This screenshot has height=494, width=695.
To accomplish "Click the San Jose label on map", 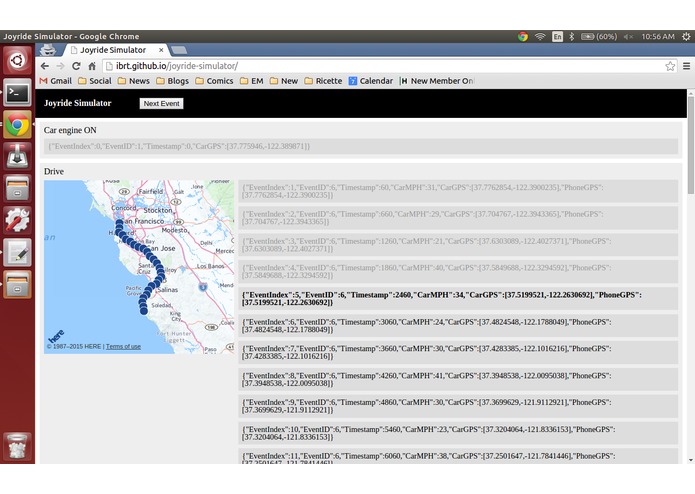I will (x=161, y=248).
